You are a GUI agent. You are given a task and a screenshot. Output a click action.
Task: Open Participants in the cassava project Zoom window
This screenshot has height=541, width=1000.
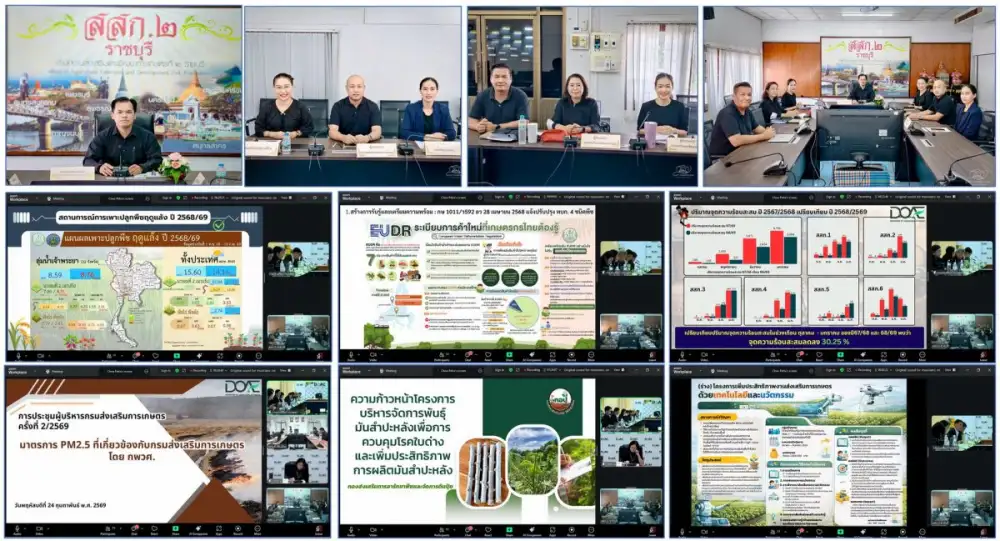pos(442,531)
